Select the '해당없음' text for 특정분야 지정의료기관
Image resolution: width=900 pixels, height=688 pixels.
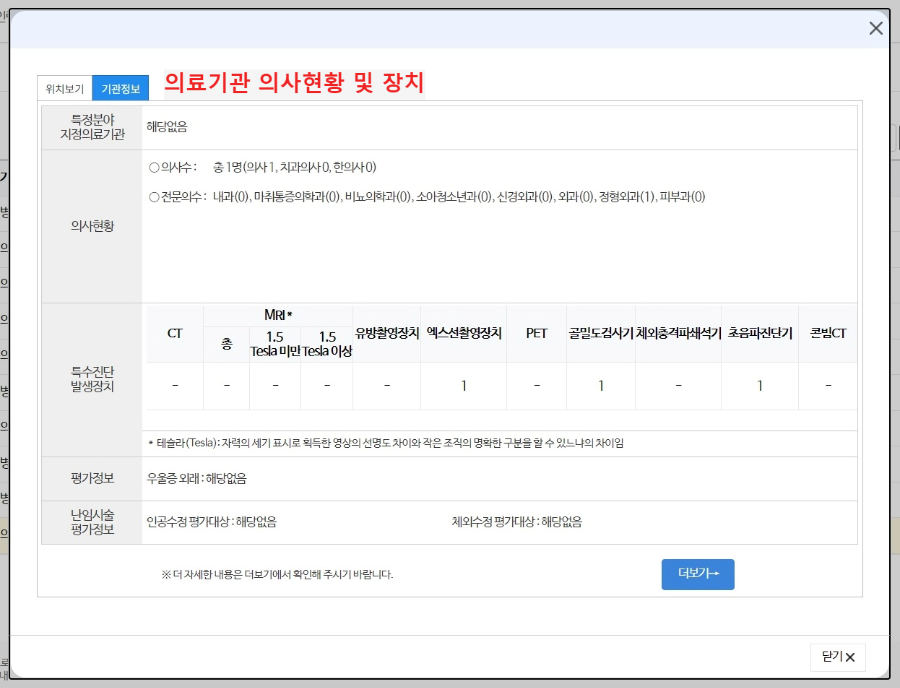click(167, 127)
